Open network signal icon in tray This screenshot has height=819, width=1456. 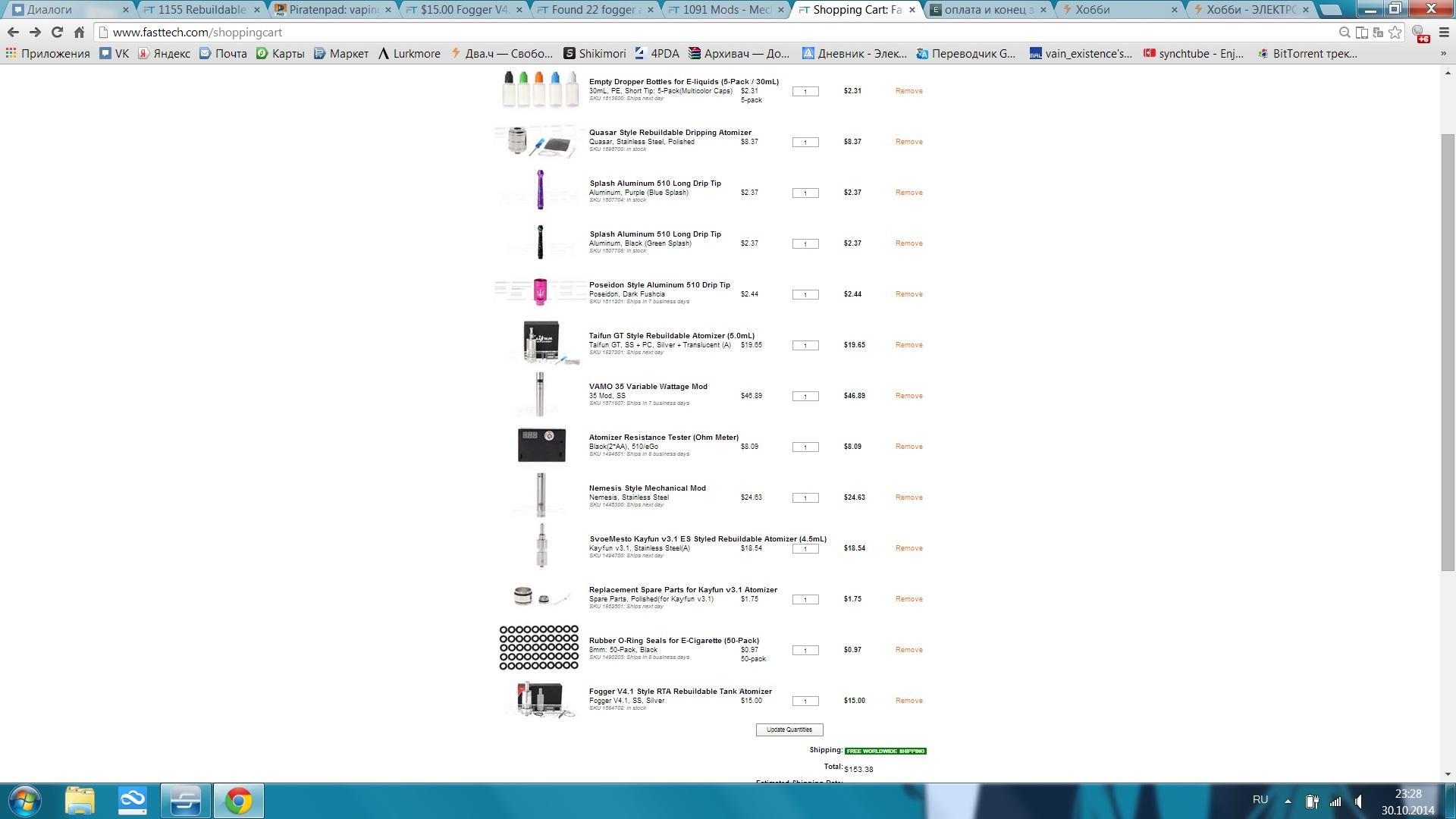(x=1335, y=801)
